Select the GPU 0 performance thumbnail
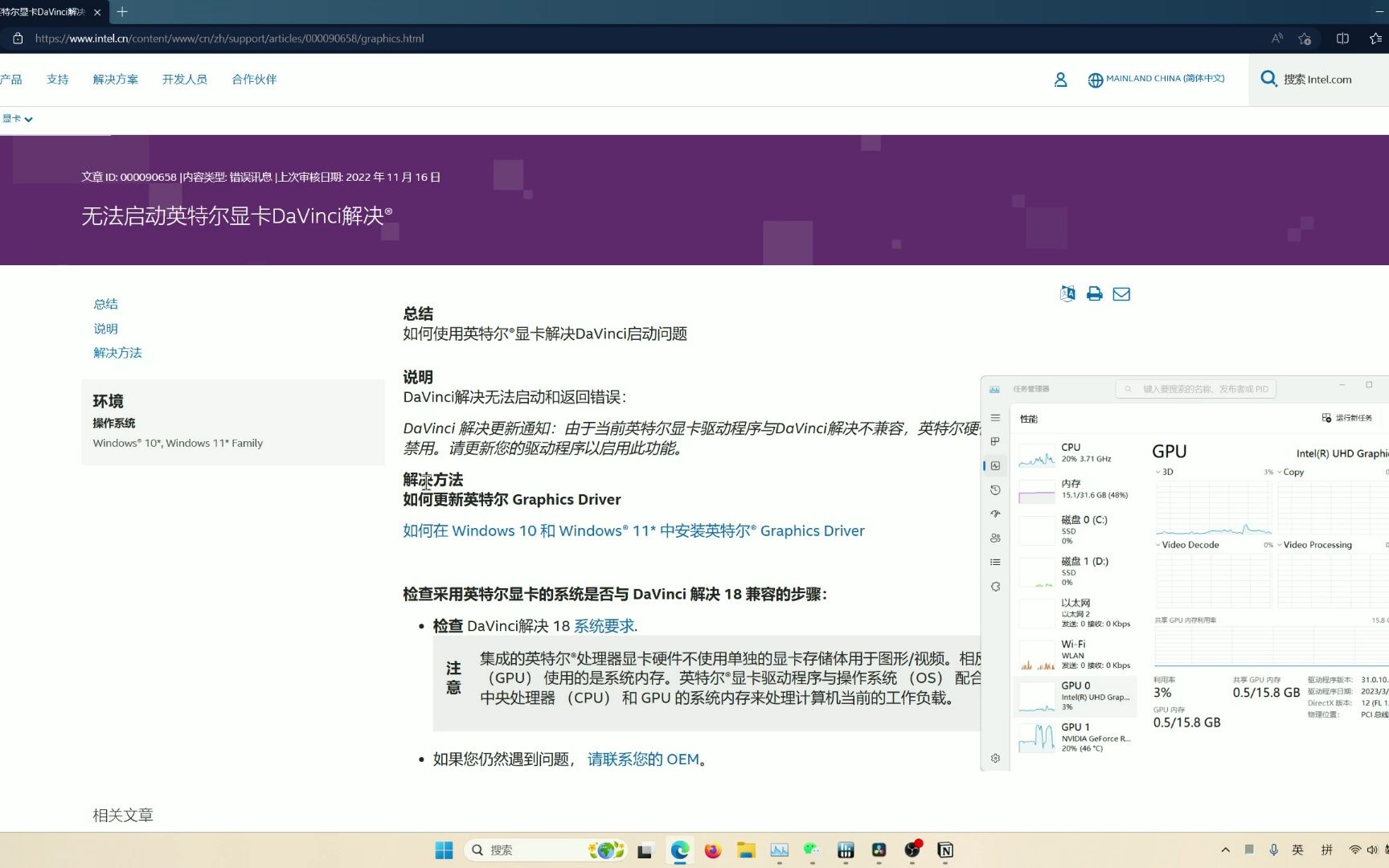The height and width of the screenshot is (868, 1389). 1076,696
